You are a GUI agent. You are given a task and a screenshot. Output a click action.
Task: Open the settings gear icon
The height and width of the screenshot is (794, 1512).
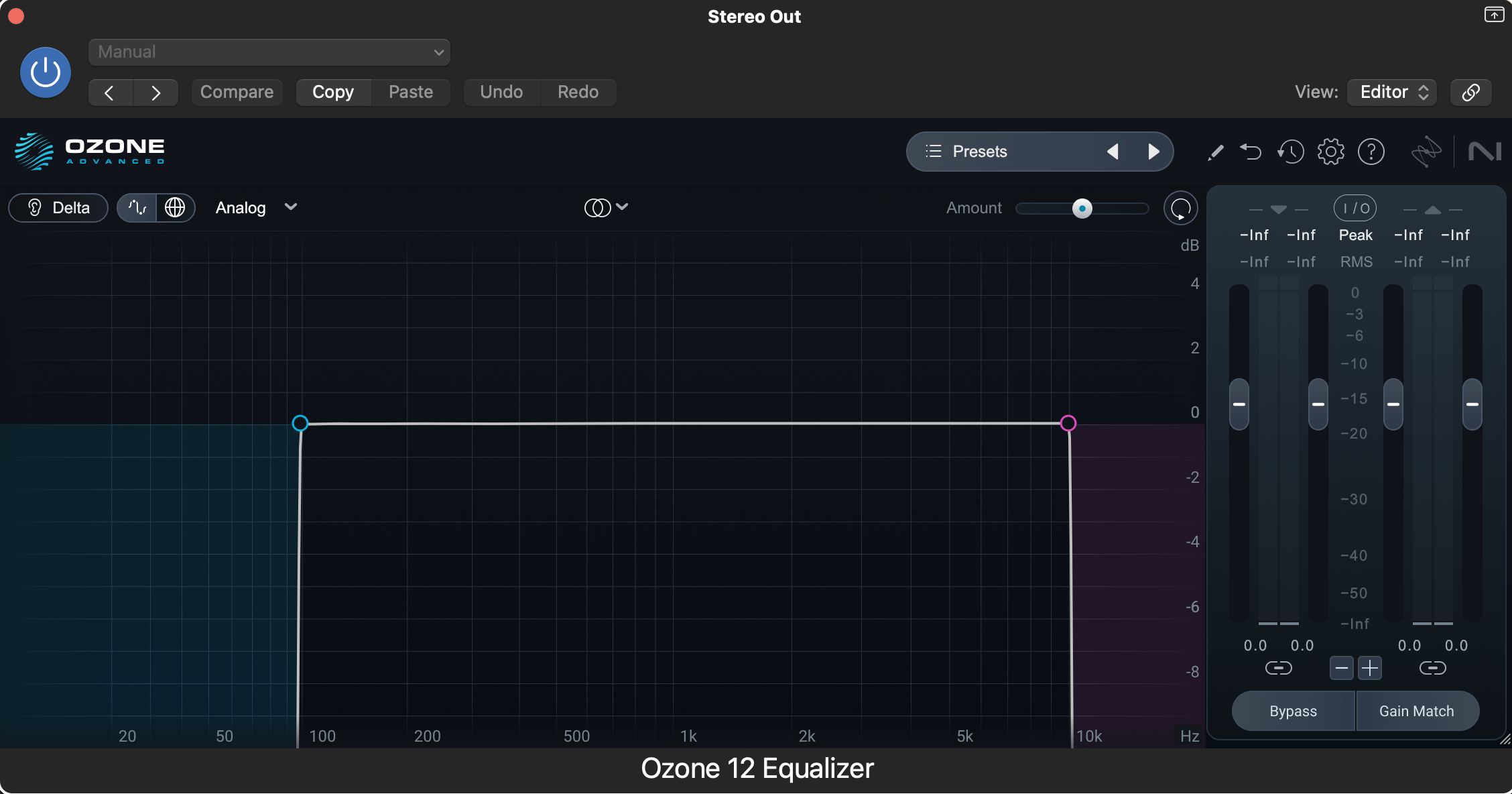pyautogui.click(x=1330, y=152)
